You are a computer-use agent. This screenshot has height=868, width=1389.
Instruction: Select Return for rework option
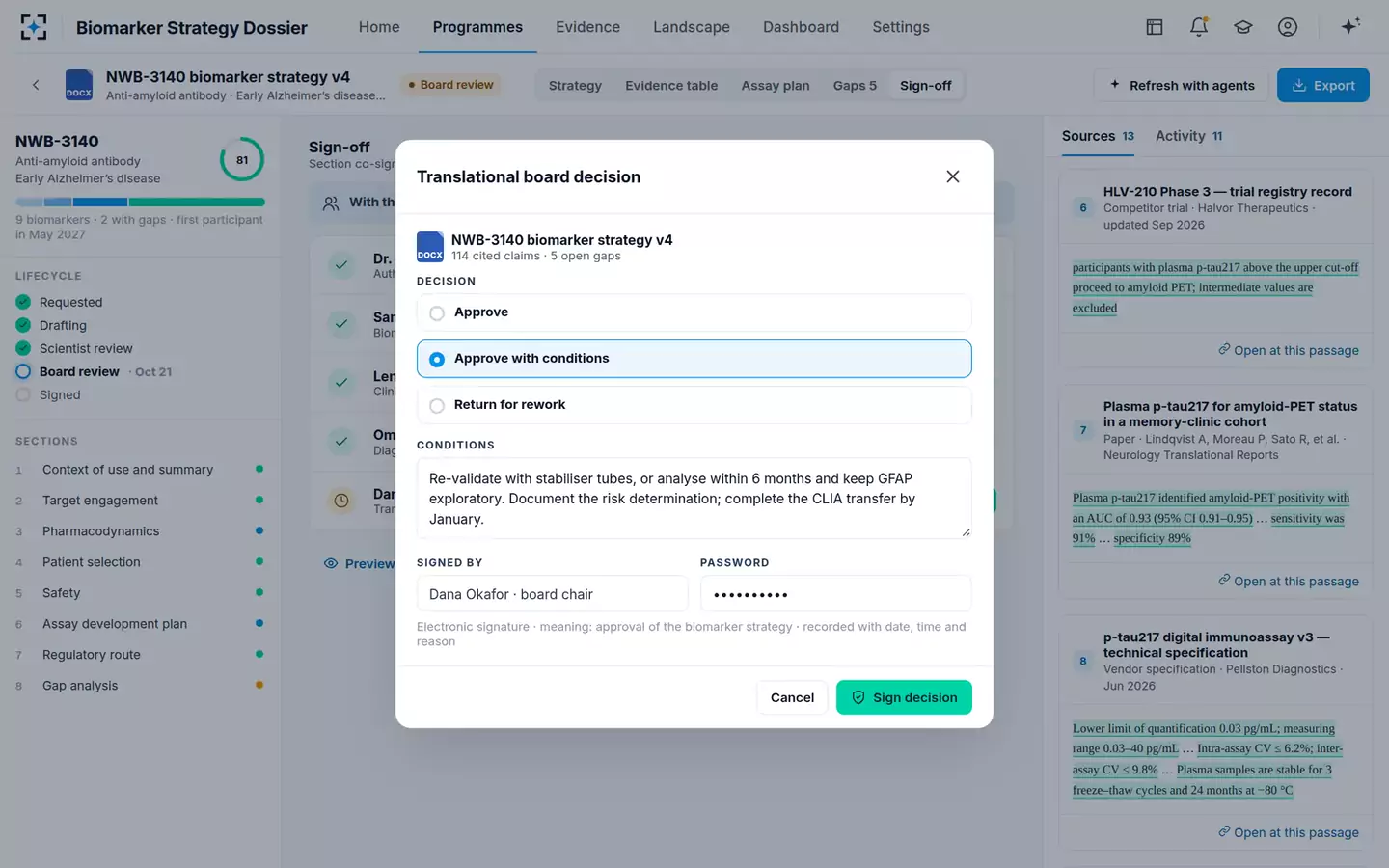694,405
